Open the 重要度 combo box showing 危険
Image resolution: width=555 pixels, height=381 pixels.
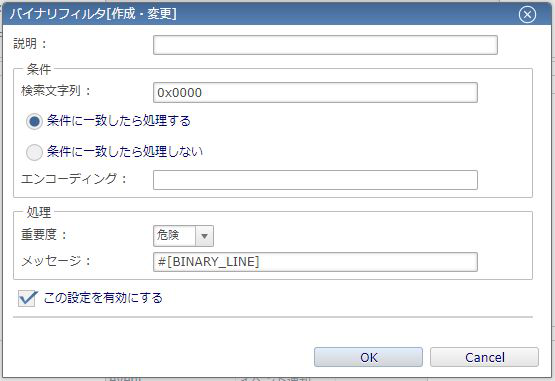click(183, 236)
